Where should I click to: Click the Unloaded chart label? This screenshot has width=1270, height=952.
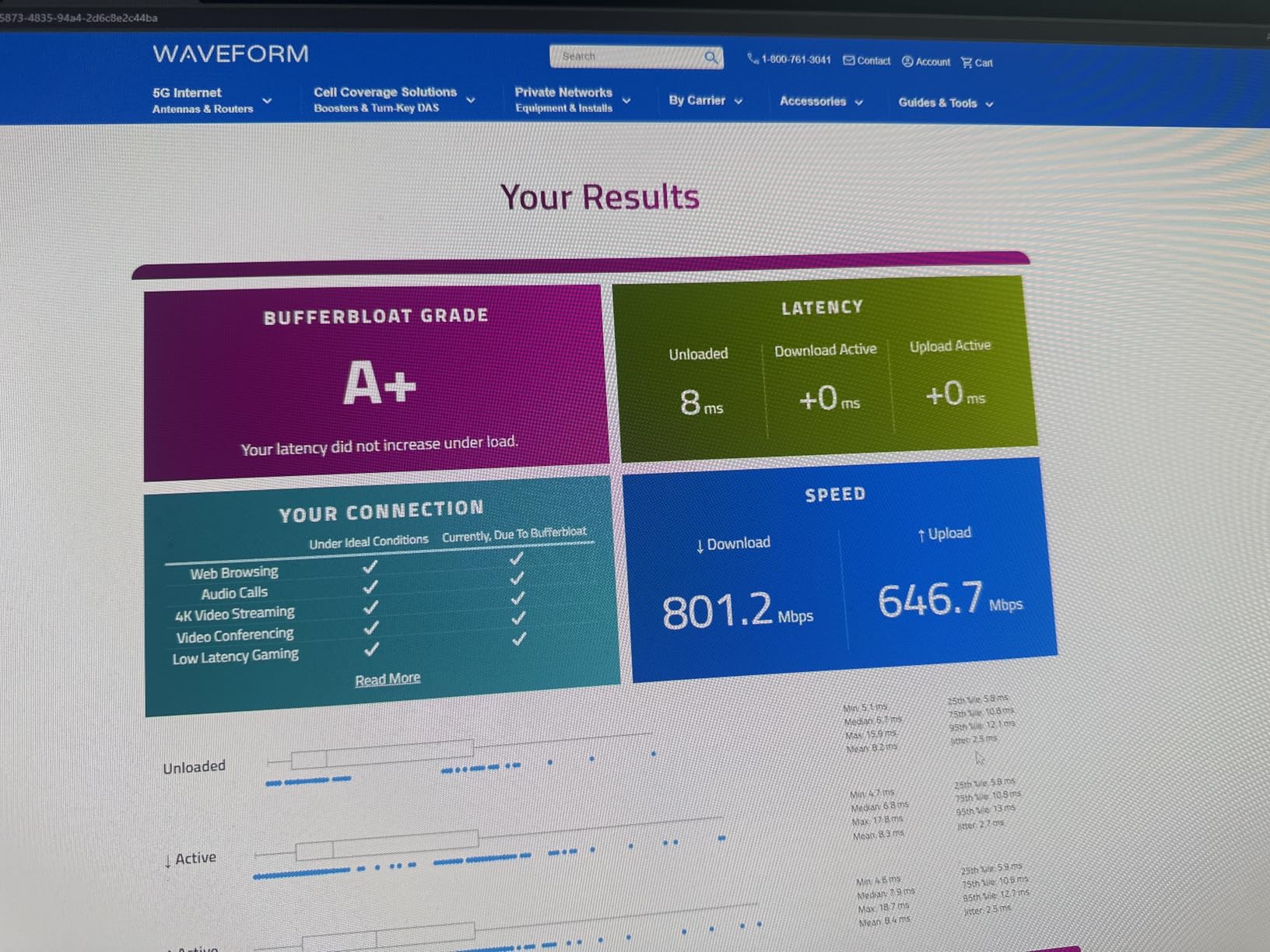pyautogui.click(x=195, y=767)
